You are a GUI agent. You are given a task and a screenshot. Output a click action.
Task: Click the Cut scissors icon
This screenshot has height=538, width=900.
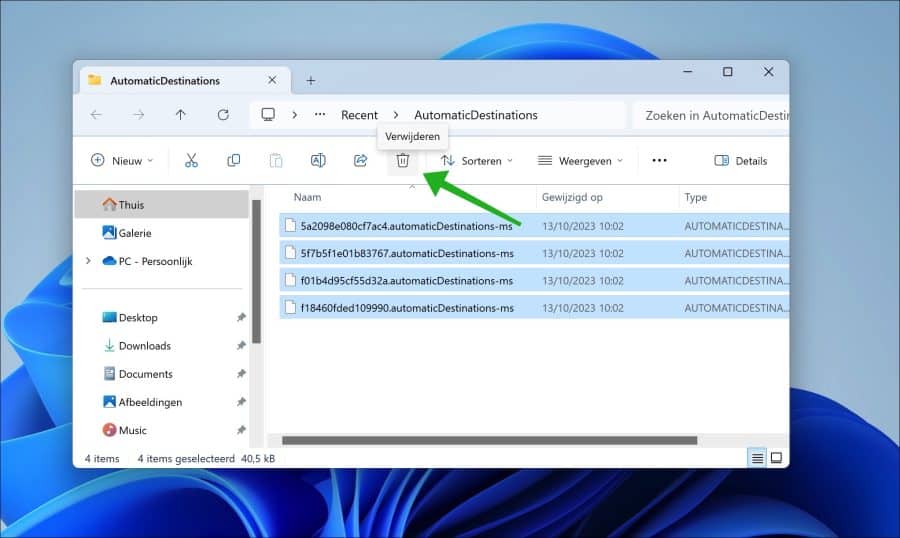coord(191,160)
